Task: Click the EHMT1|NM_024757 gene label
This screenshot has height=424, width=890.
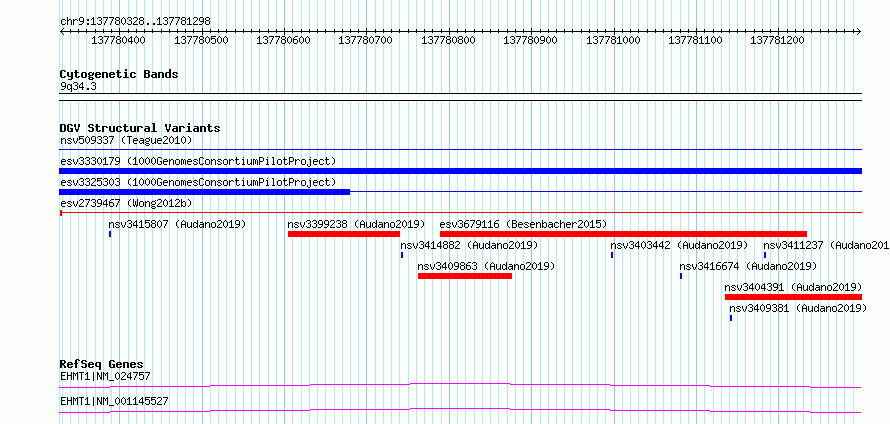Action: (105, 376)
